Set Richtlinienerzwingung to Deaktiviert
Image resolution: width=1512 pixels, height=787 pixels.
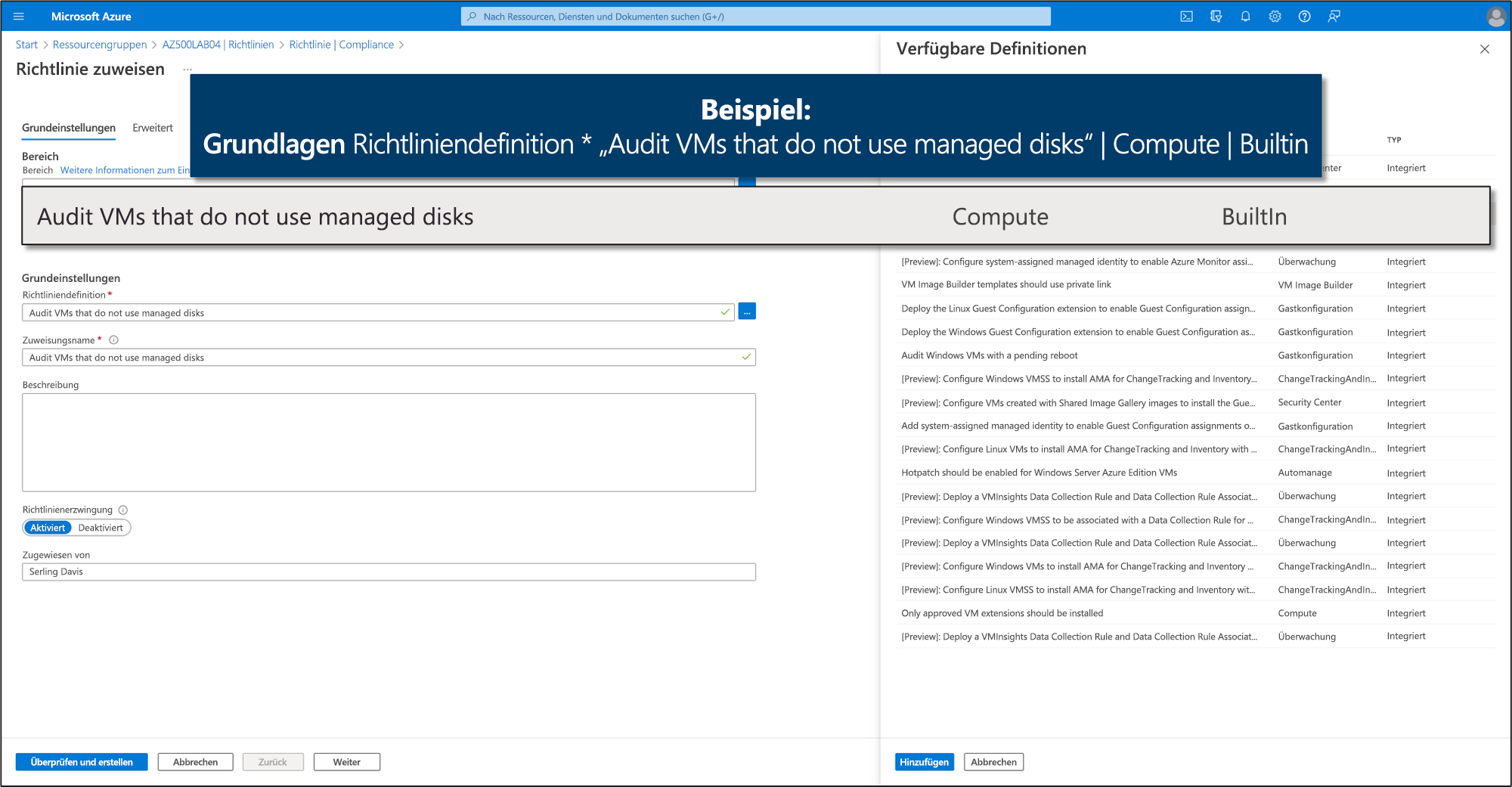click(x=101, y=528)
